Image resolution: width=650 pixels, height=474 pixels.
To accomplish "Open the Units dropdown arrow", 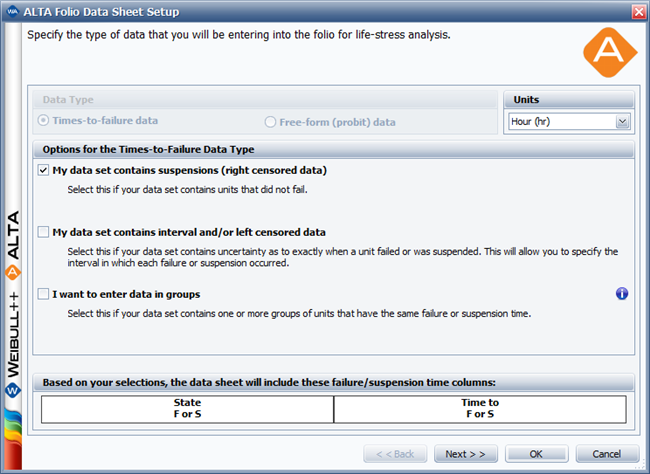I will (x=623, y=121).
